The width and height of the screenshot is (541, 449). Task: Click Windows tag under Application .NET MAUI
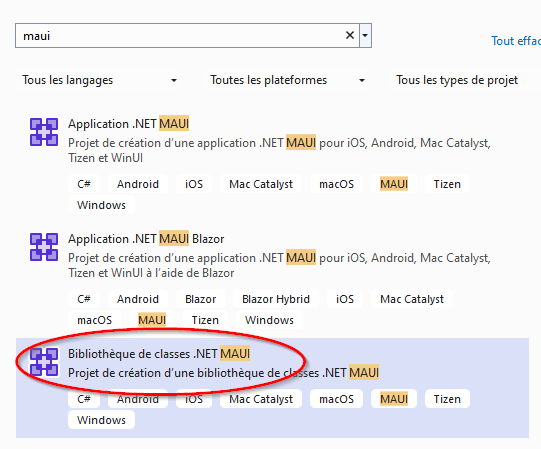click(101, 205)
